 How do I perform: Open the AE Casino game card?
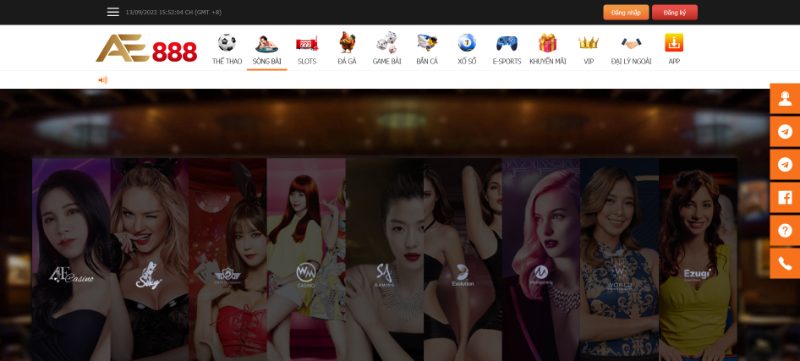(x=71, y=260)
